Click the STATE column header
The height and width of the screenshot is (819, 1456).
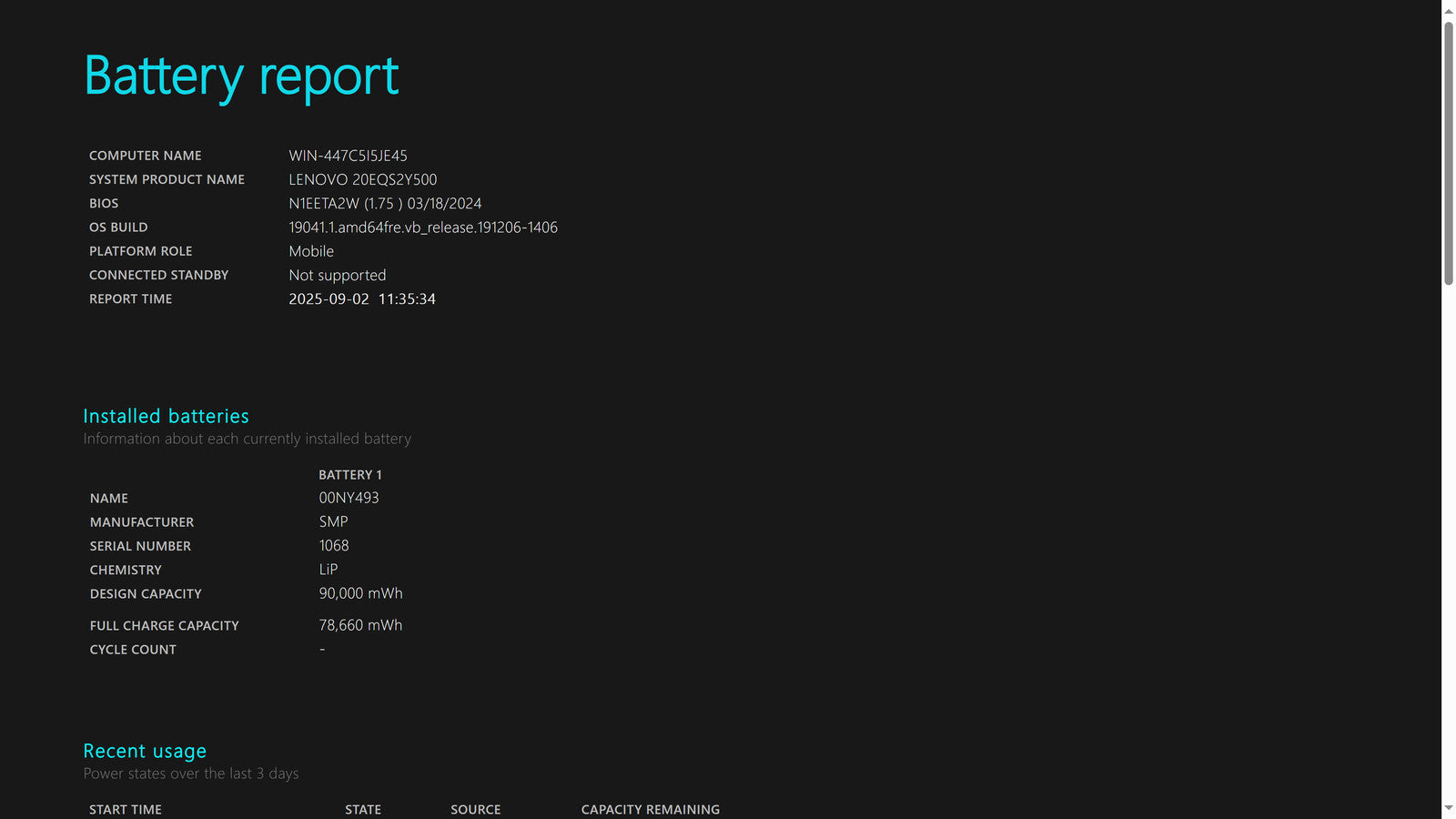coord(363,810)
